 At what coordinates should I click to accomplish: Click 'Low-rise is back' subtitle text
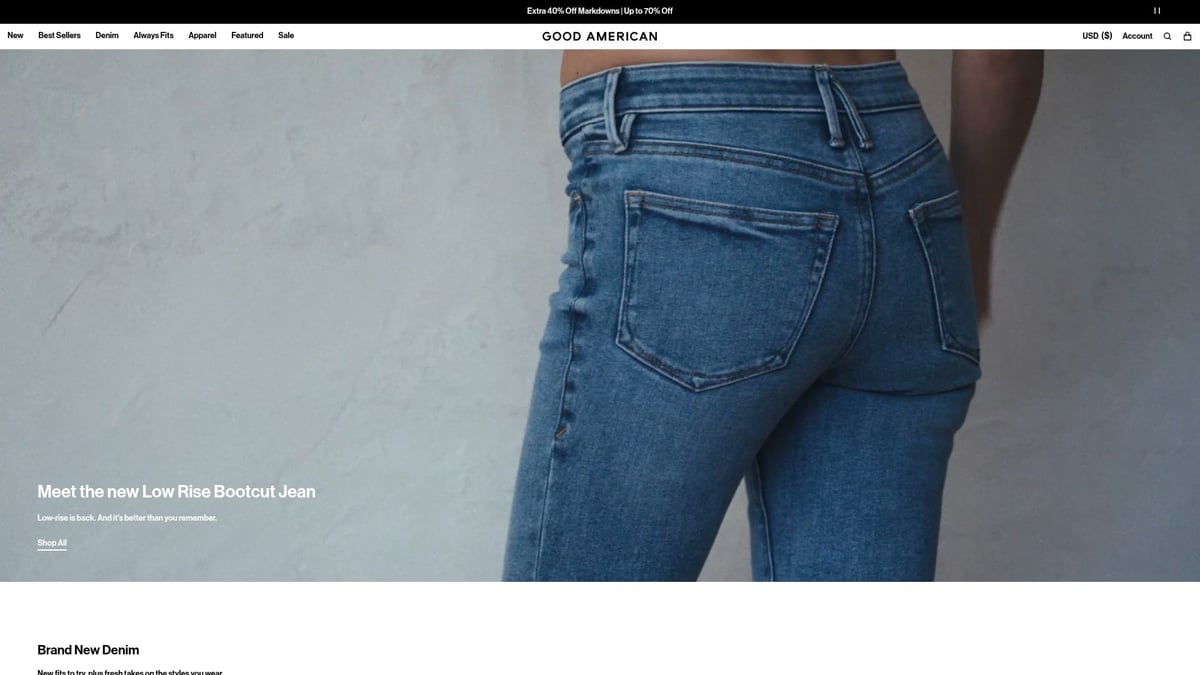click(127, 518)
